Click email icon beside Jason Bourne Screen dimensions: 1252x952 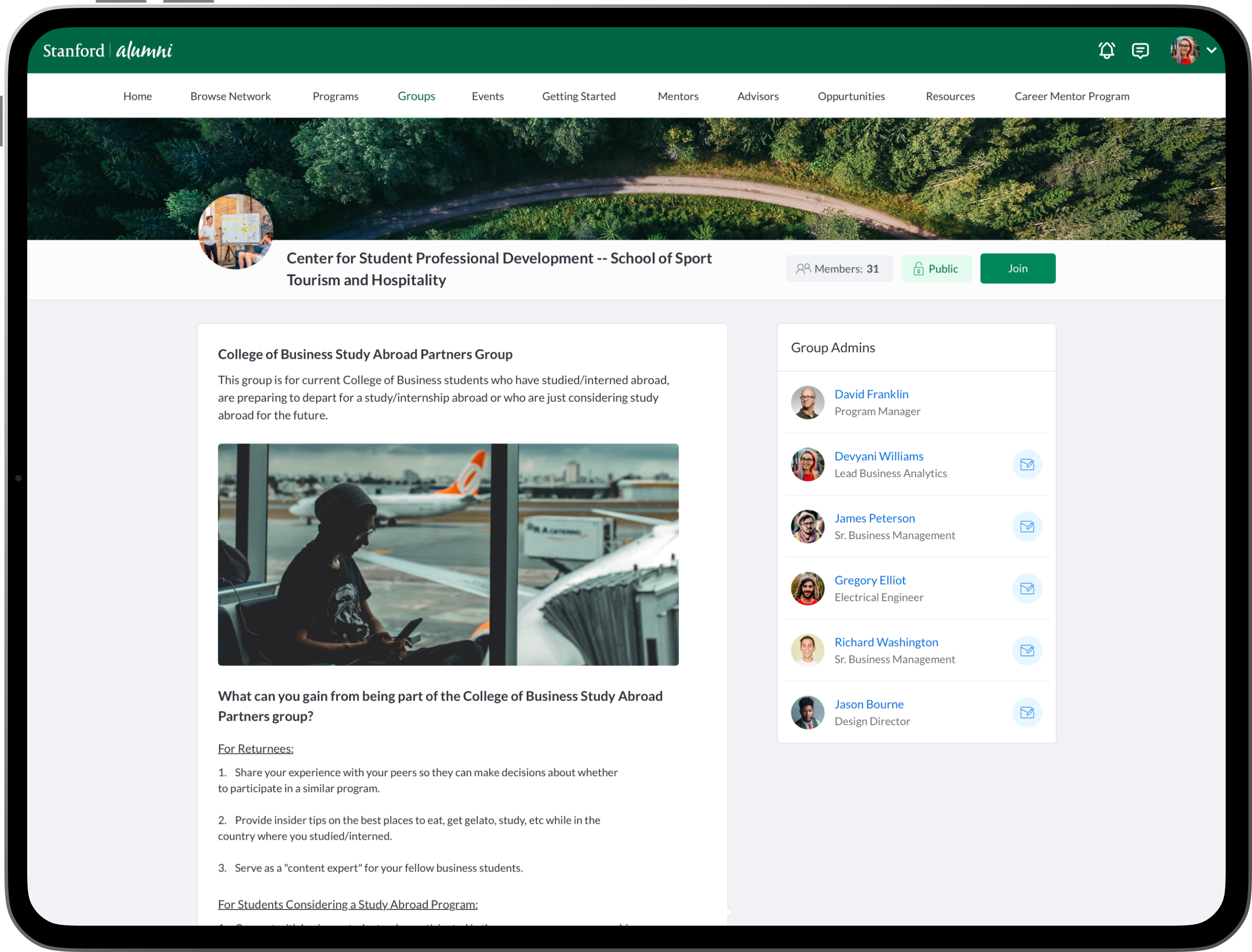(x=1027, y=712)
